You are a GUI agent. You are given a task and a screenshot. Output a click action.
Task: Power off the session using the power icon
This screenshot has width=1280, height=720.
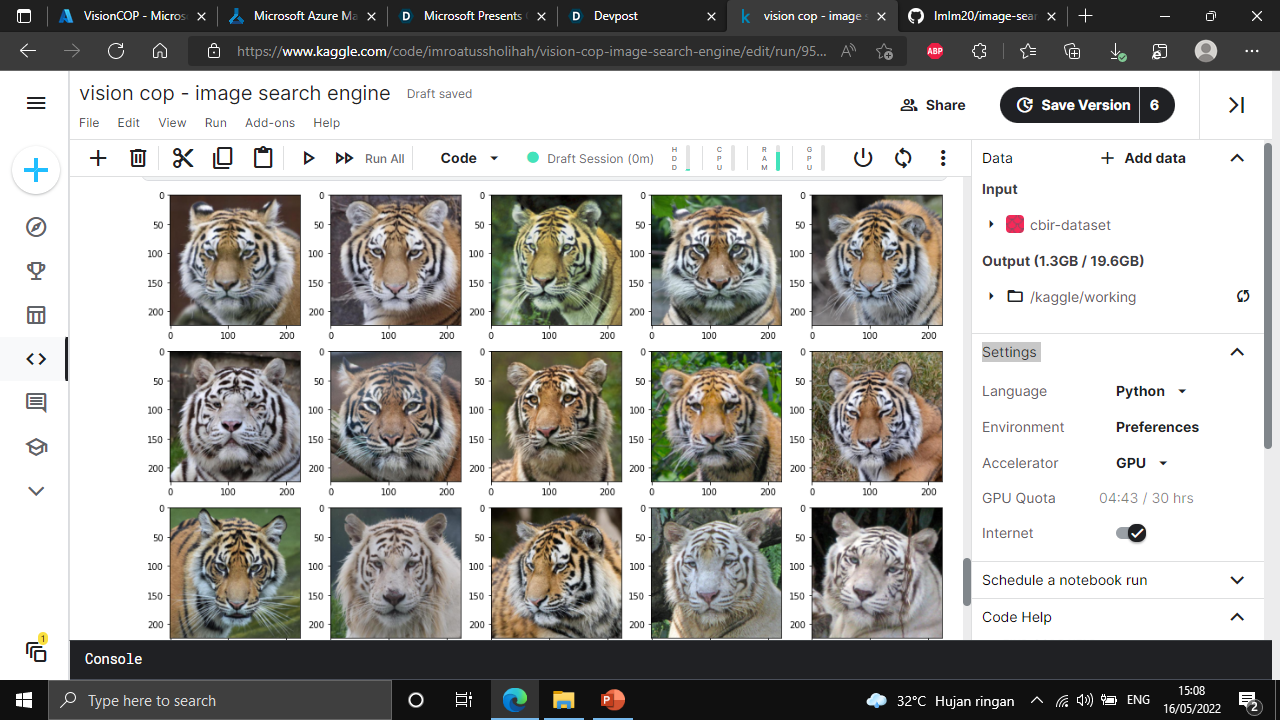point(863,158)
